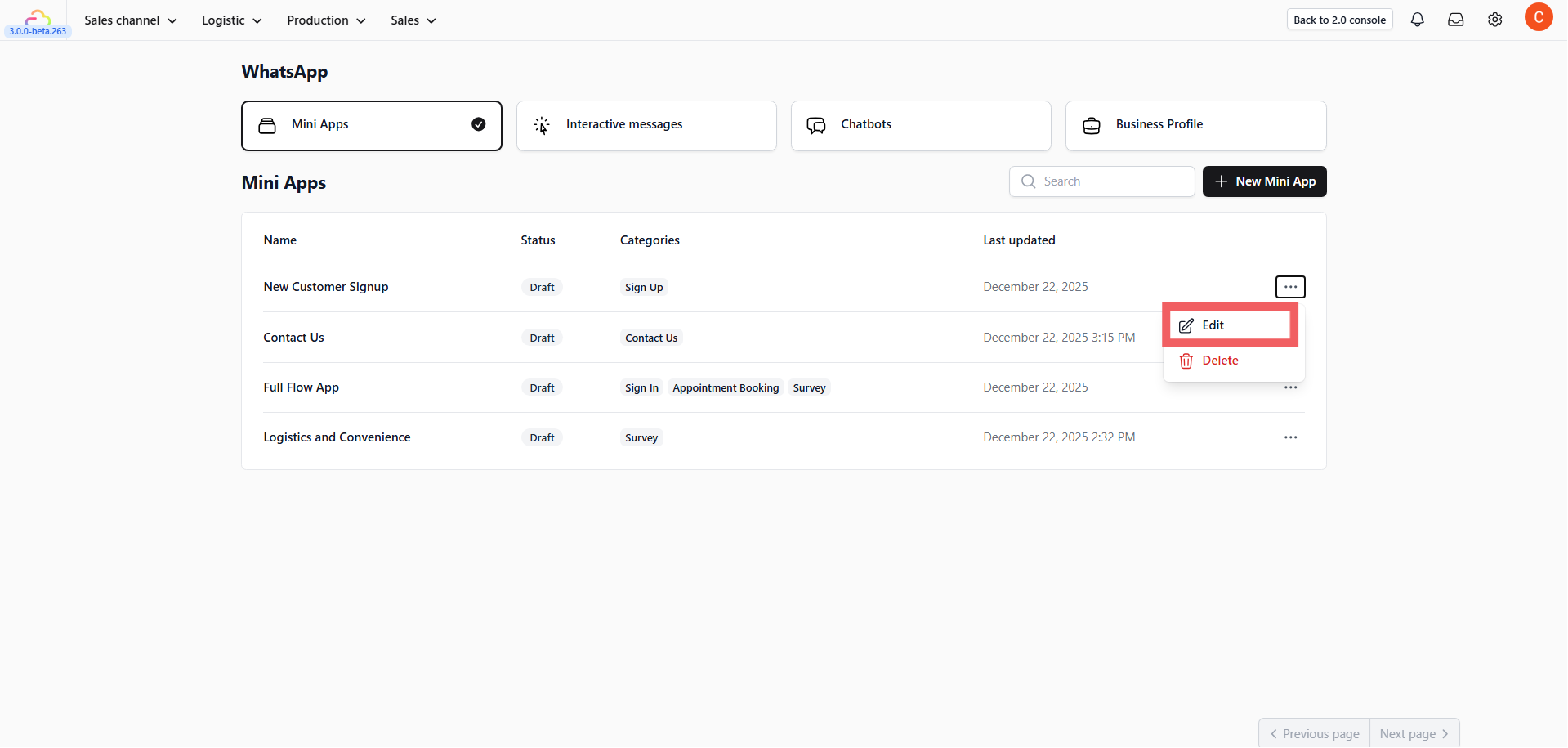Click the Sign In category tag
The height and width of the screenshot is (748, 1568).
641,387
